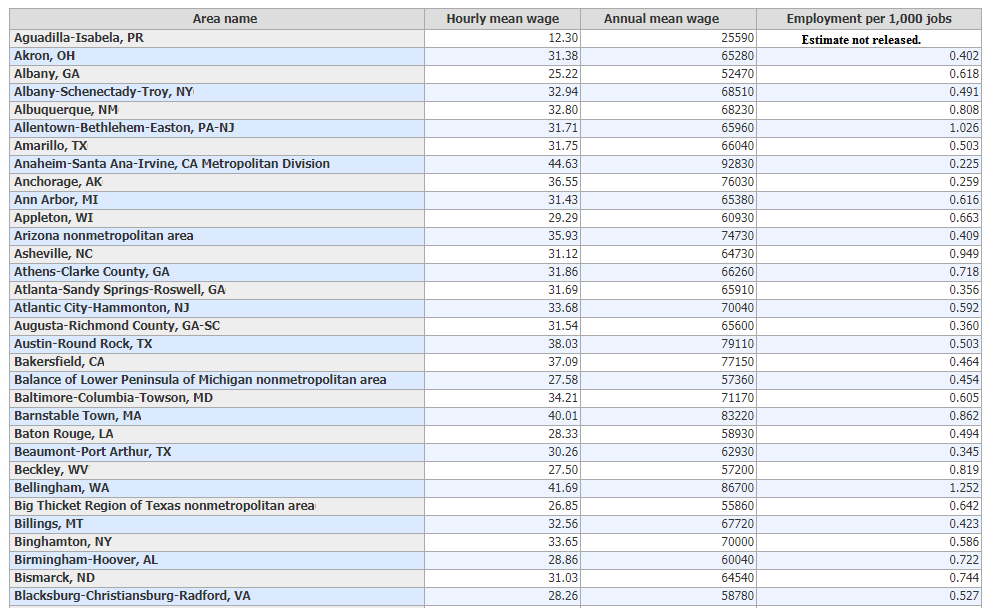The width and height of the screenshot is (986, 608).
Task: Click annual wage value 57200
Action: (737, 470)
